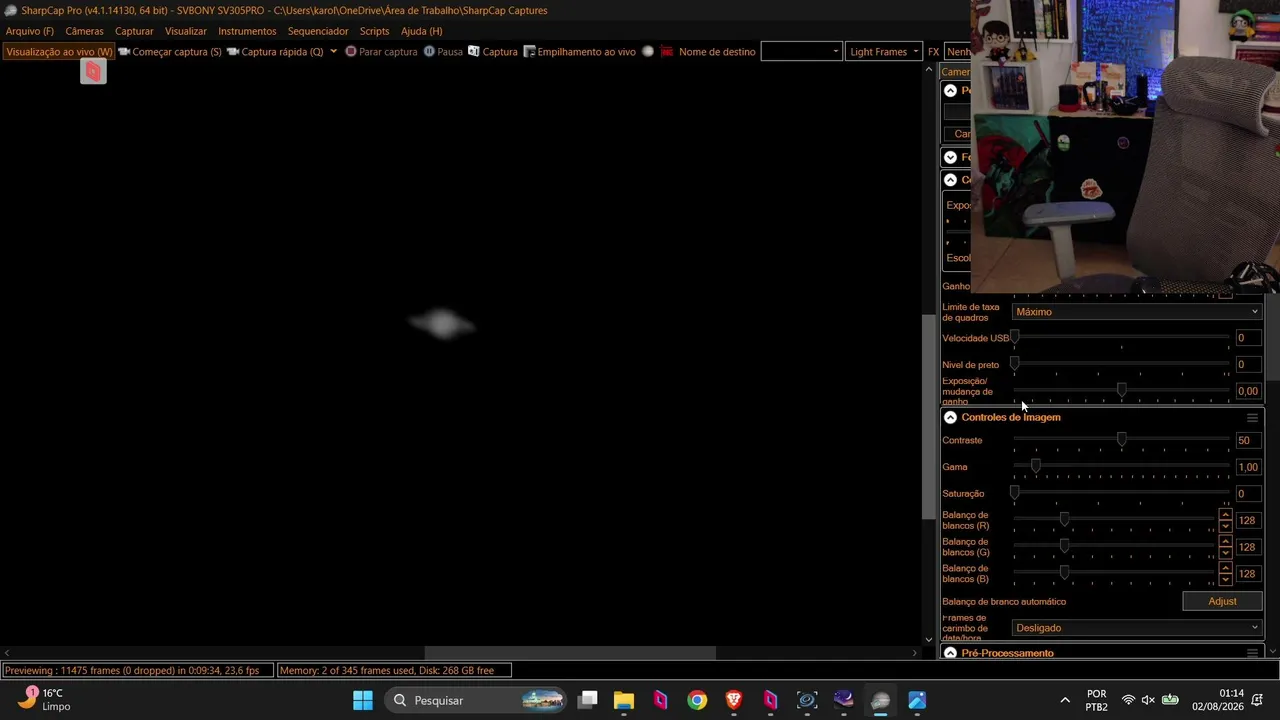Image resolution: width=1280 pixels, height=720 pixels.
Task: Open the Windows Start menu
Action: coord(363,700)
